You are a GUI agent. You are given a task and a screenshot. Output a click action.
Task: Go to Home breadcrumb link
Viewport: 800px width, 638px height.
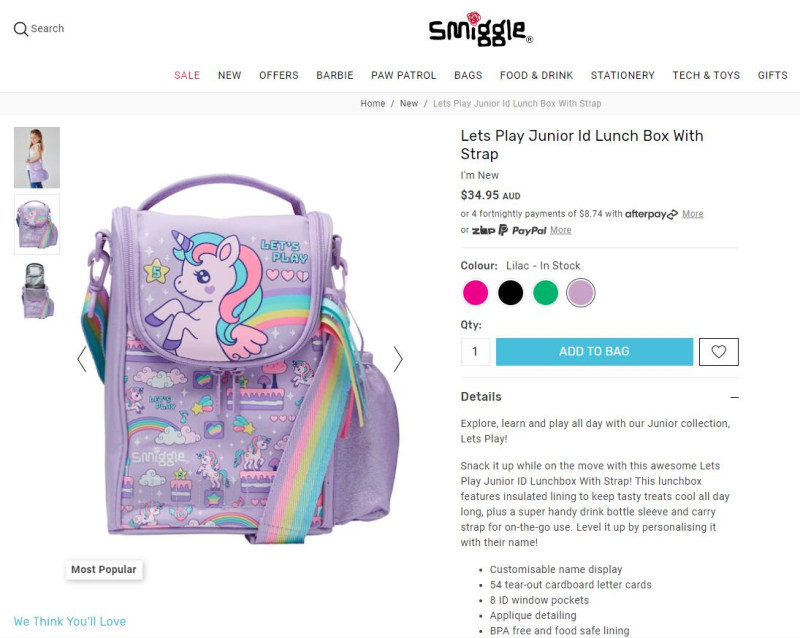point(372,104)
